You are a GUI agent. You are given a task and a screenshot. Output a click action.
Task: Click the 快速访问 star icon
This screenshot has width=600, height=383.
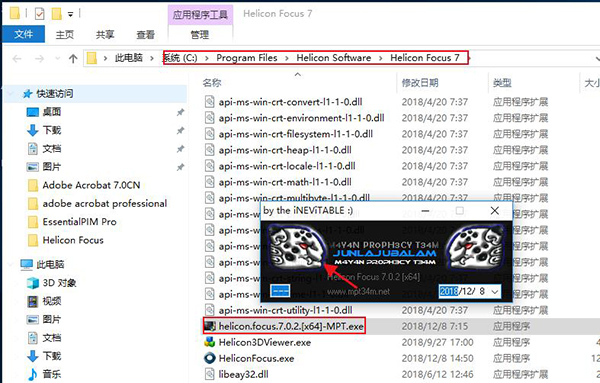pos(27,93)
